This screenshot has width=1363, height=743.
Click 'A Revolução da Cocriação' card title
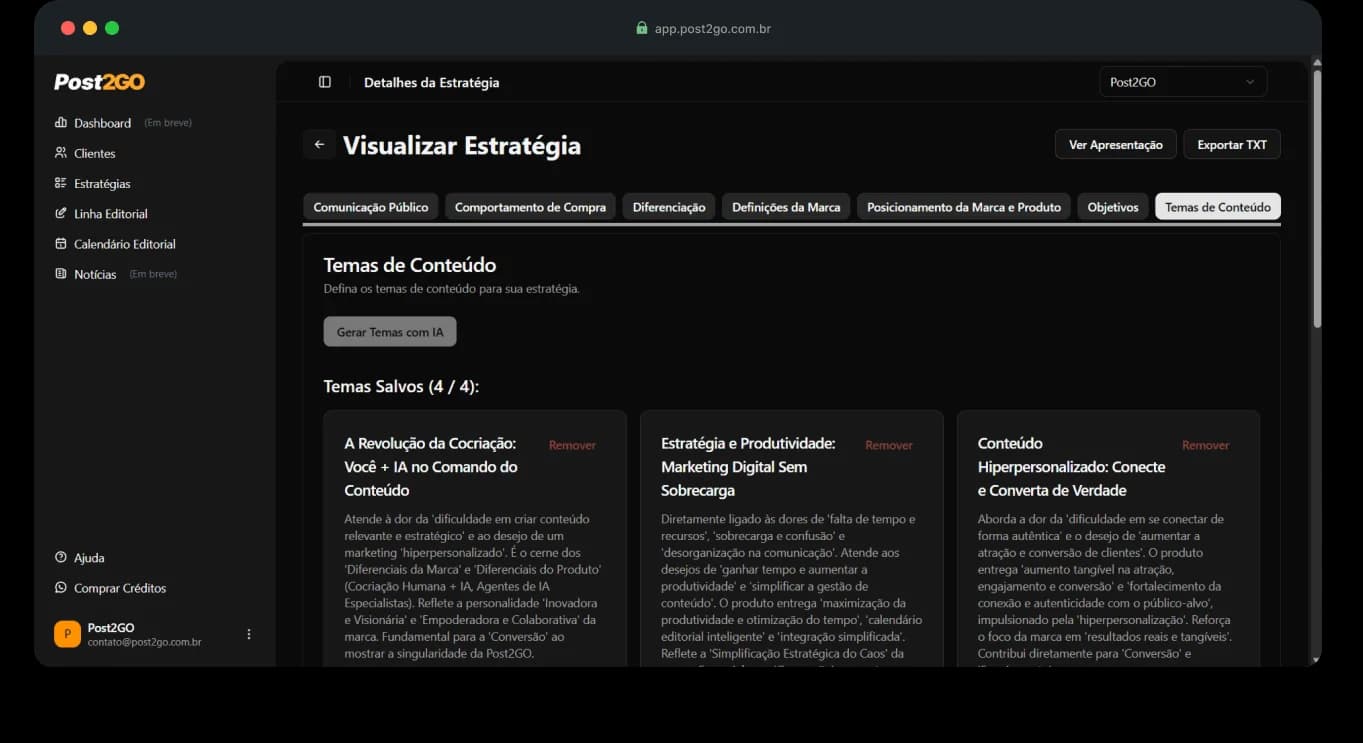[x=431, y=467]
